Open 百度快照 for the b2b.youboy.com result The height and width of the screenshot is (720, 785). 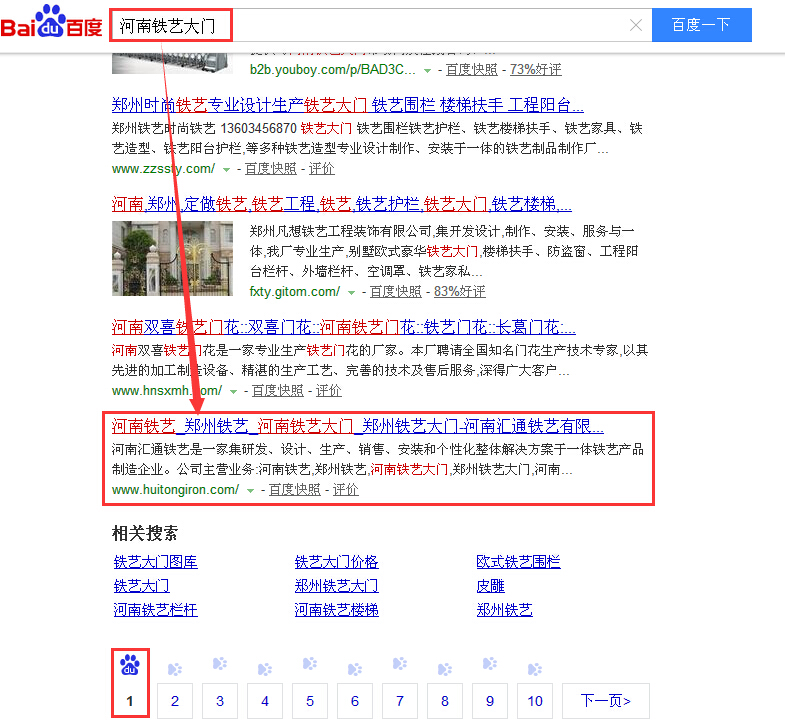coord(472,70)
